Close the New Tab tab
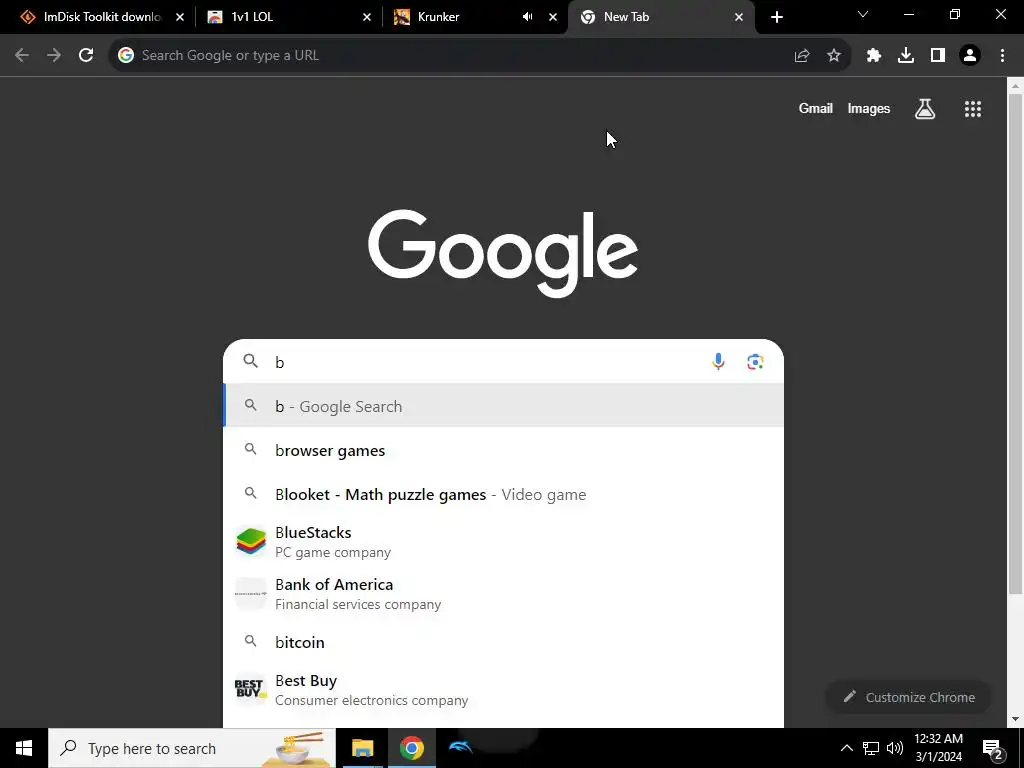The width and height of the screenshot is (1024, 768). coord(739,17)
